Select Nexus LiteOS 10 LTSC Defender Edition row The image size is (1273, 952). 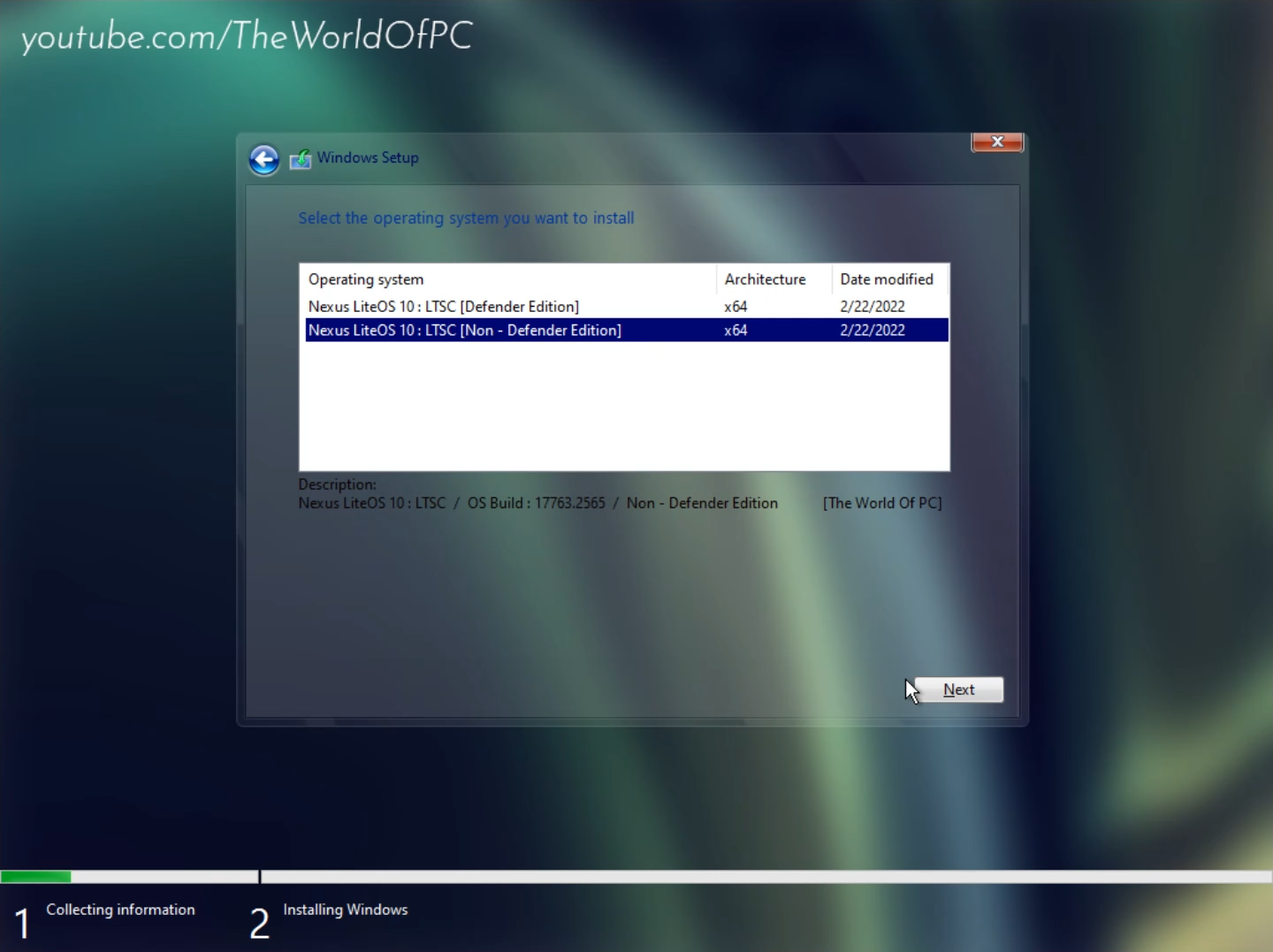pos(627,307)
